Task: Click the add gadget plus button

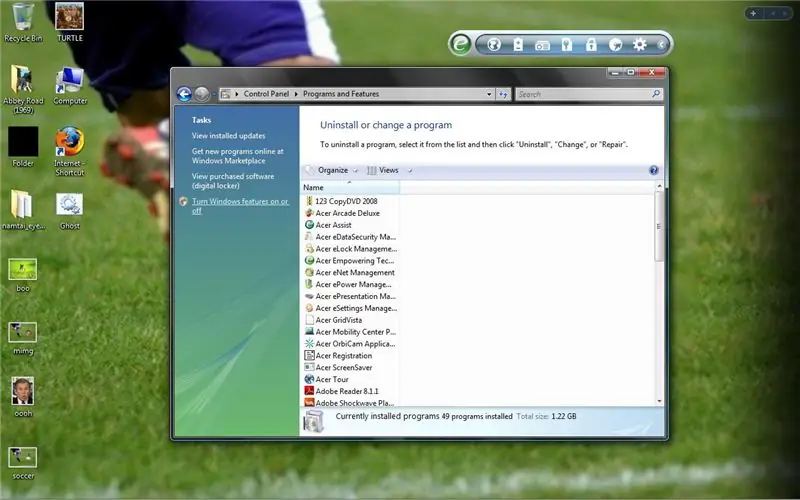Action: pos(753,13)
